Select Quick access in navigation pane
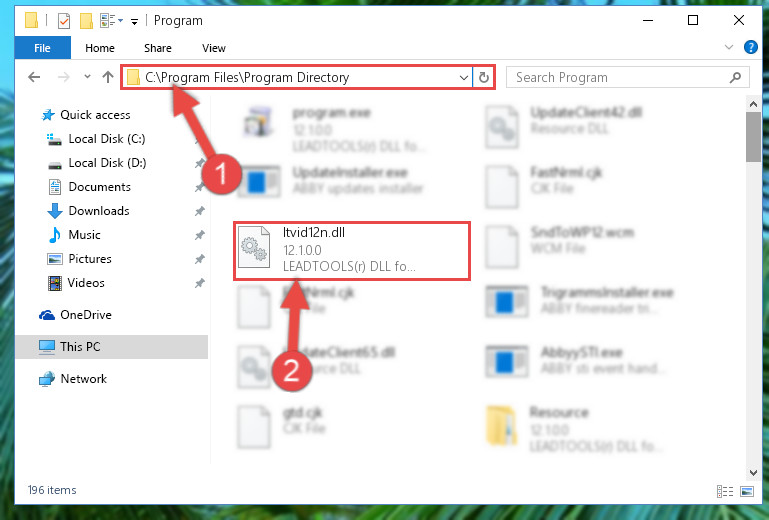Image resolution: width=769 pixels, height=520 pixels. pos(86,115)
